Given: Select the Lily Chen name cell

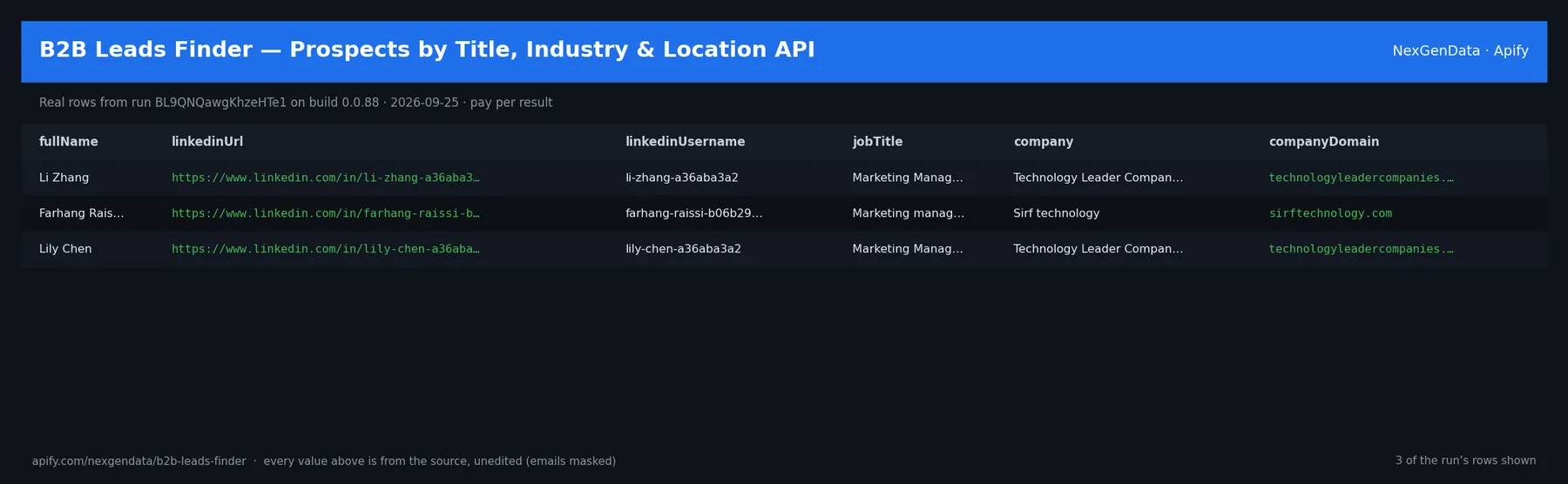Looking at the screenshot, I should pyautogui.click(x=65, y=249).
